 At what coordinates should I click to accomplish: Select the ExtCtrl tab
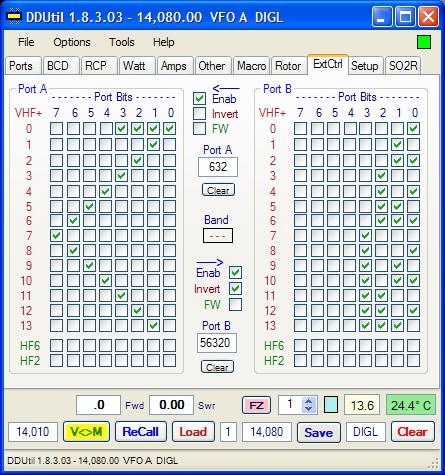click(328, 64)
